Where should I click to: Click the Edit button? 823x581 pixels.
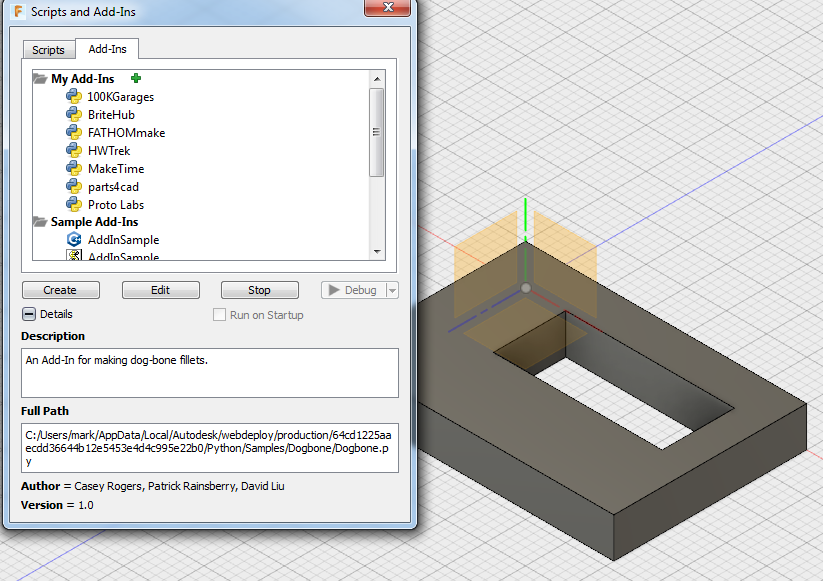[161, 290]
